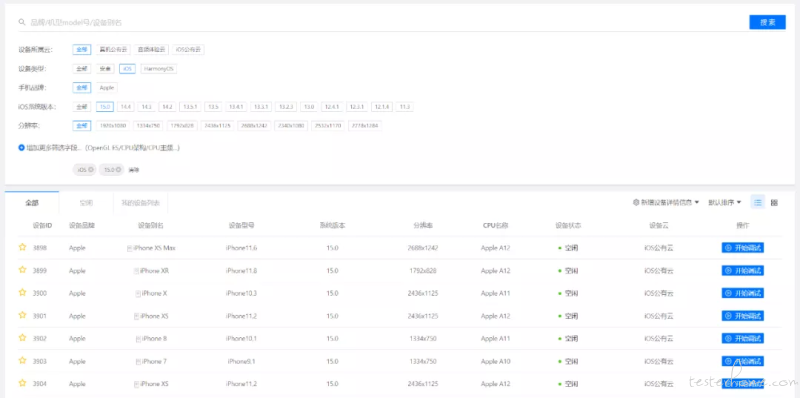Open the my device list tab

point(140,203)
